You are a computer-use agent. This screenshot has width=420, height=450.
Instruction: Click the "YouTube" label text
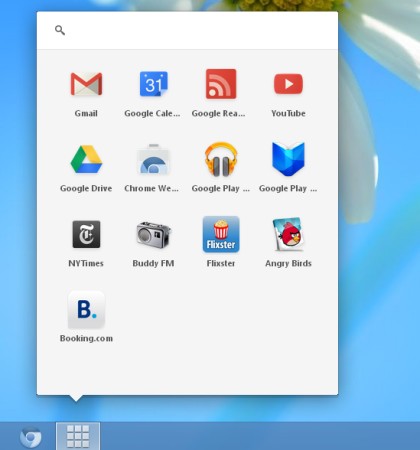288,113
